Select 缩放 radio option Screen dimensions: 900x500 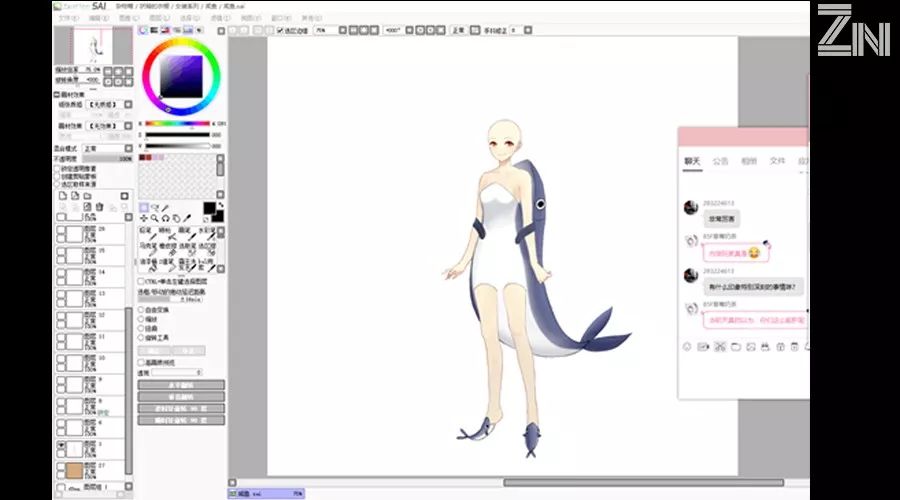pyautogui.click(x=141, y=319)
